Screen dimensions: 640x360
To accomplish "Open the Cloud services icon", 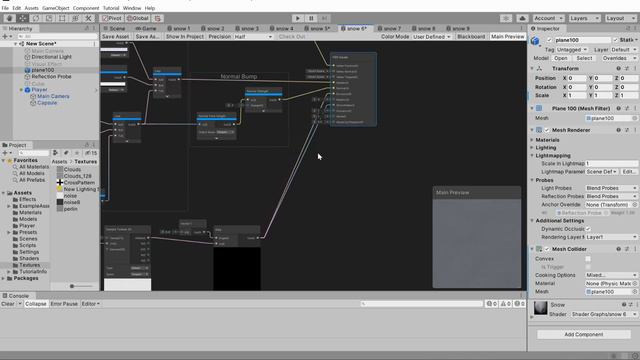I will (522, 18).
